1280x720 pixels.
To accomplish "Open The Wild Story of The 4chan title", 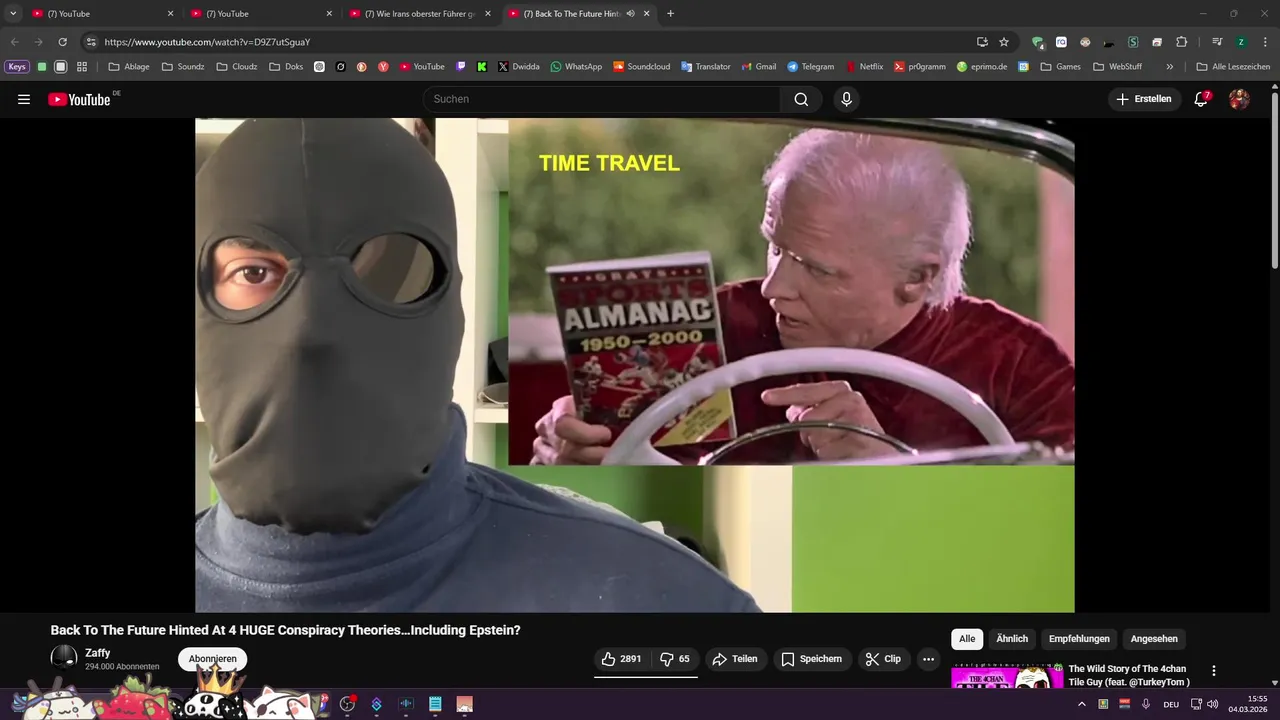I will pyautogui.click(x=1129, y=675).
